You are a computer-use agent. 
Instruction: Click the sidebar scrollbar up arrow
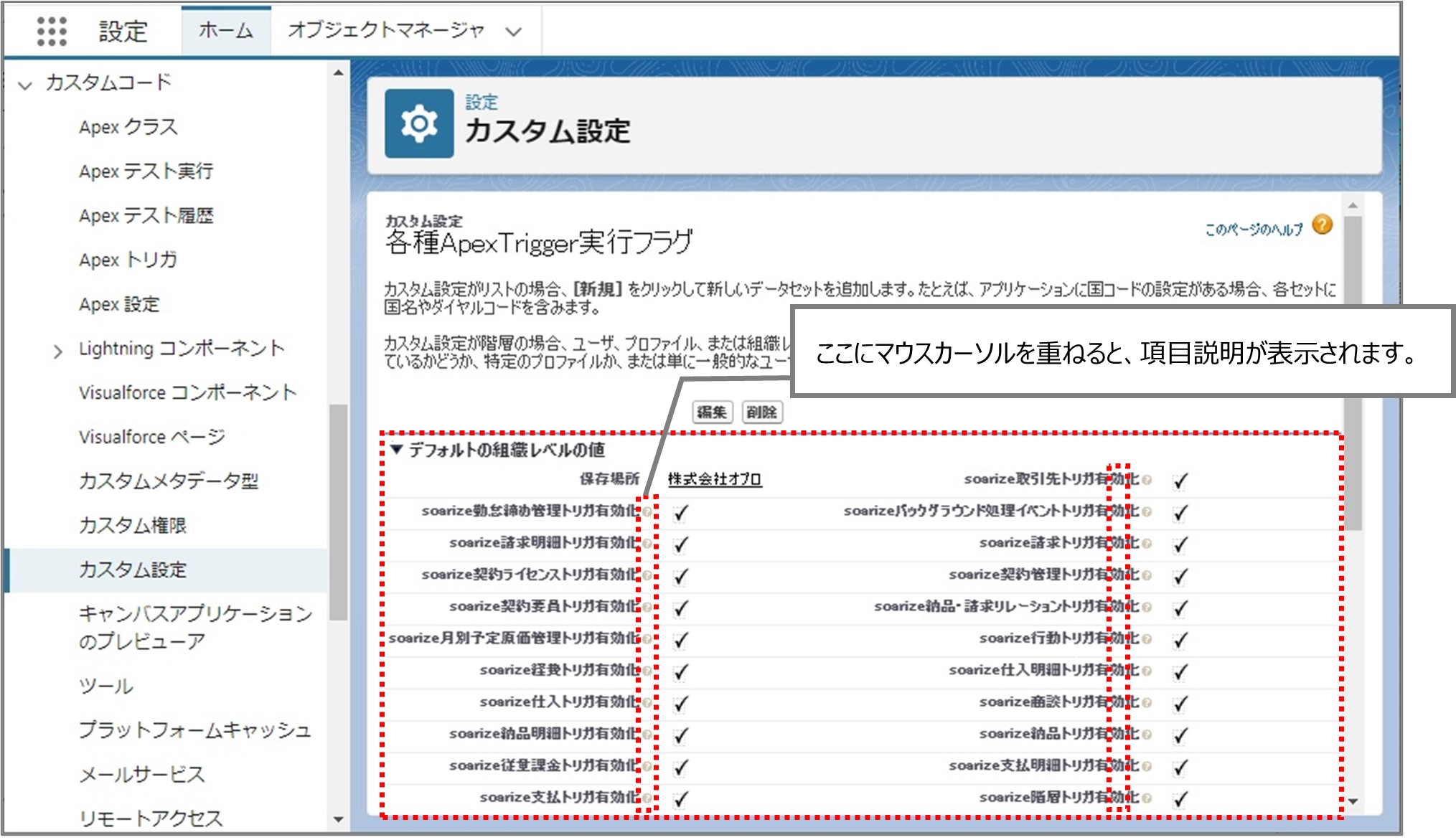click(338, 72)
